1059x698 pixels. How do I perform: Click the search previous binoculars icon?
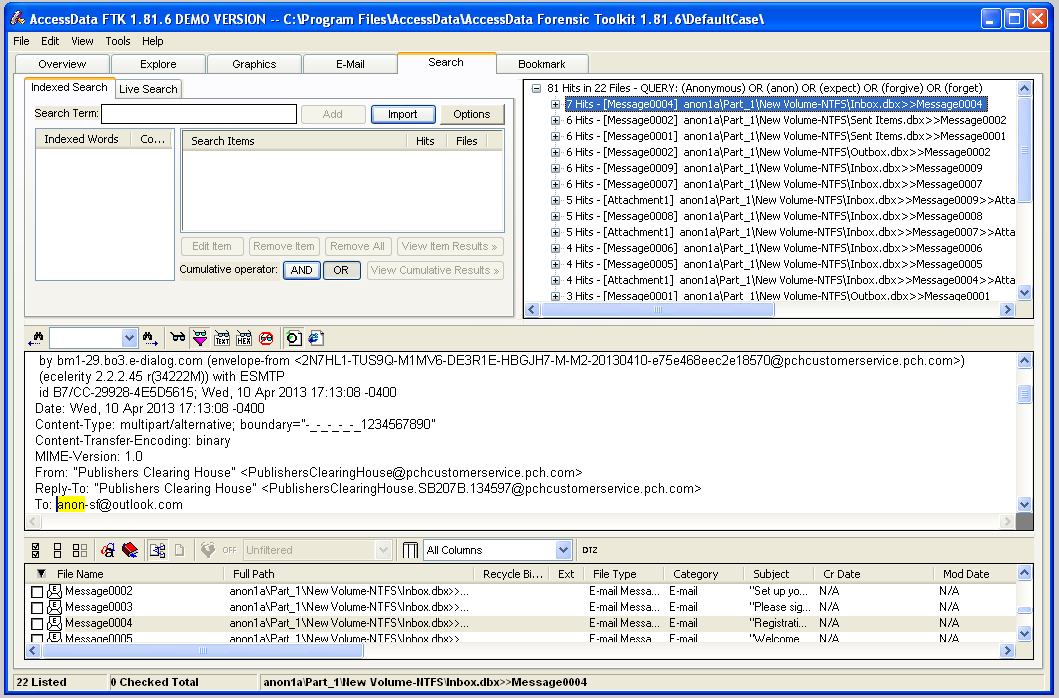tap(36, 338)
